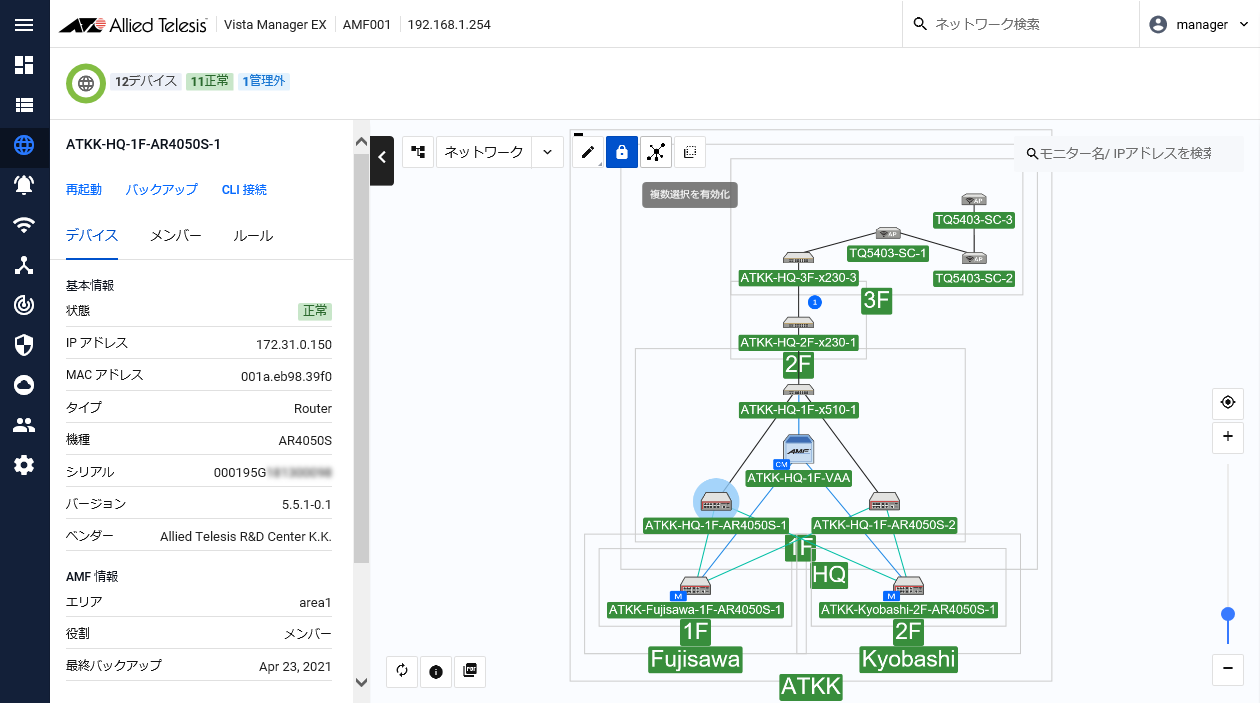The width and height of the screenshot is (1260, 703).
Task: Click the side panel scroll-down arrow
Action: point(362,682)
